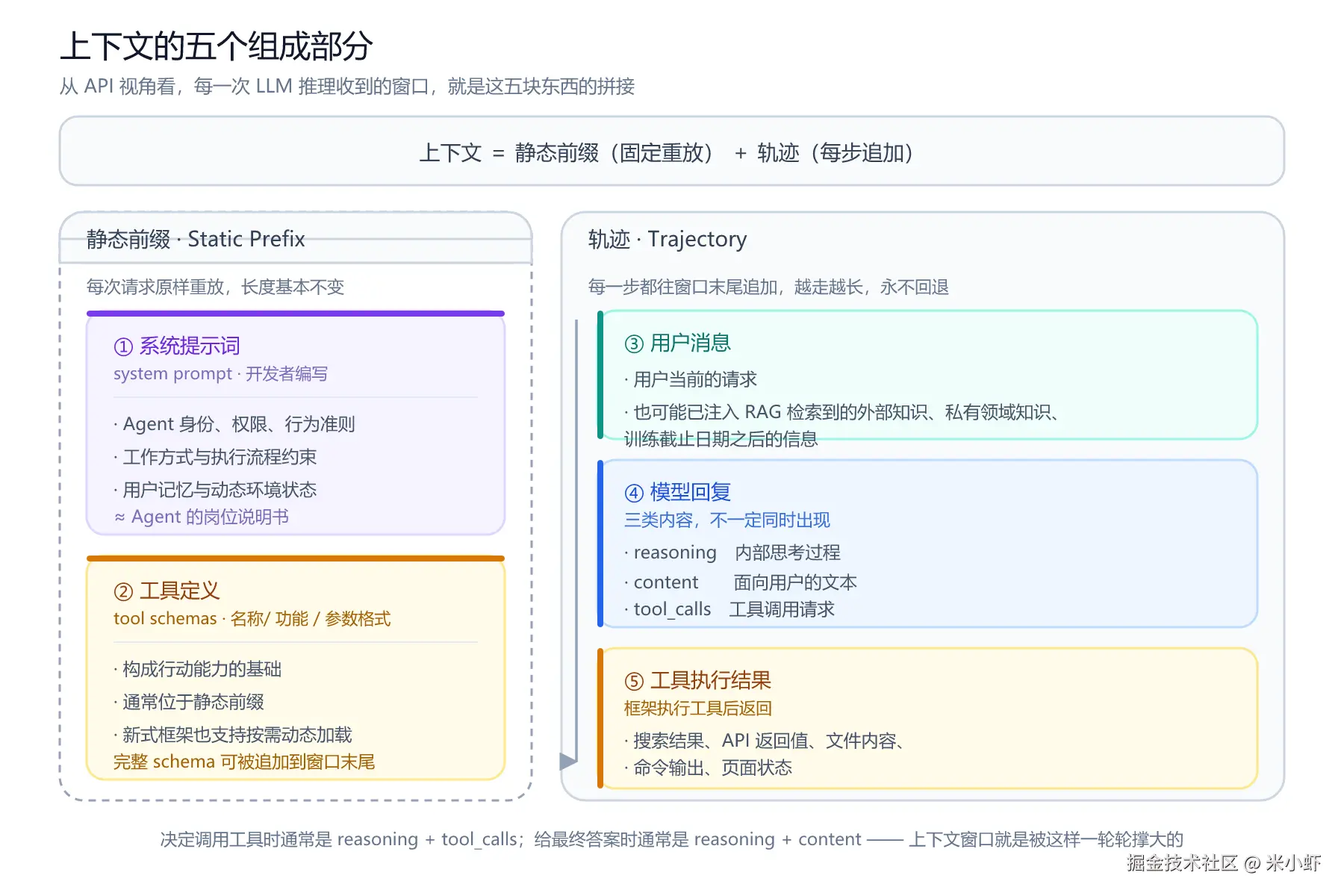Click the line 每一步都往窗口末尾追加
Screen dimensions: 1344x896
[768, 287]
